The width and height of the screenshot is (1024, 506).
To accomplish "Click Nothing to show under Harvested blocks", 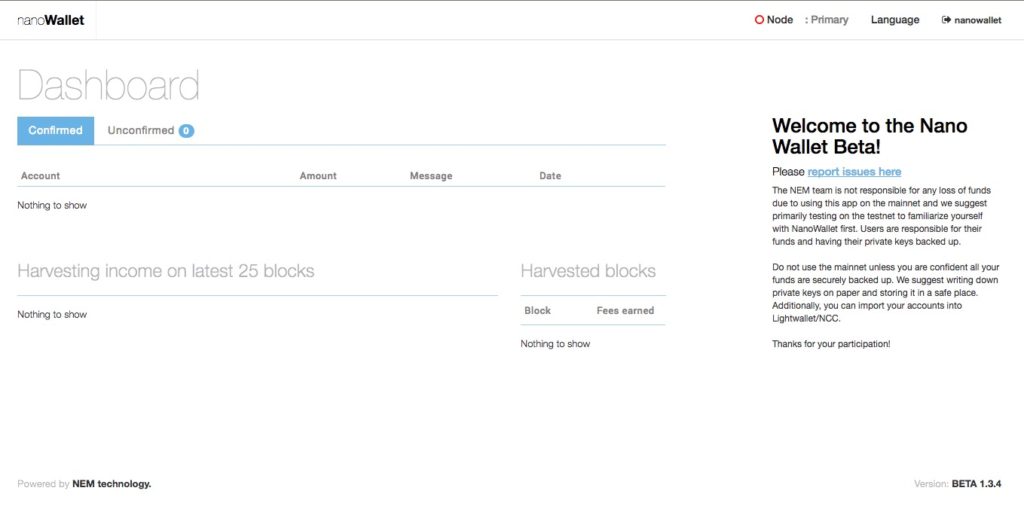I will coord(555,344).
